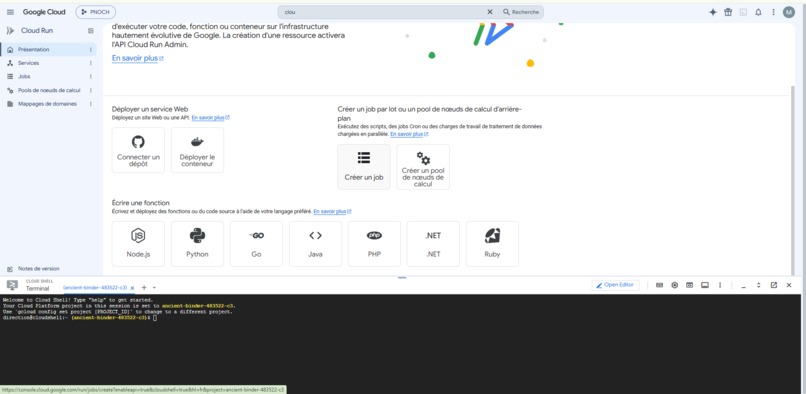
Task: Choose the Ruby function card
Action: [x=492, y=244]
